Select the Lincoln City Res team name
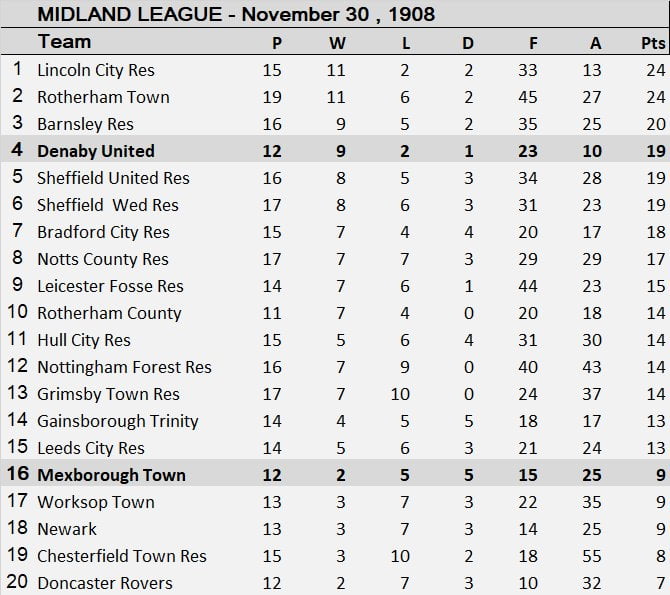The width and height of the screenshot is (670, 595). click(96, 70)
